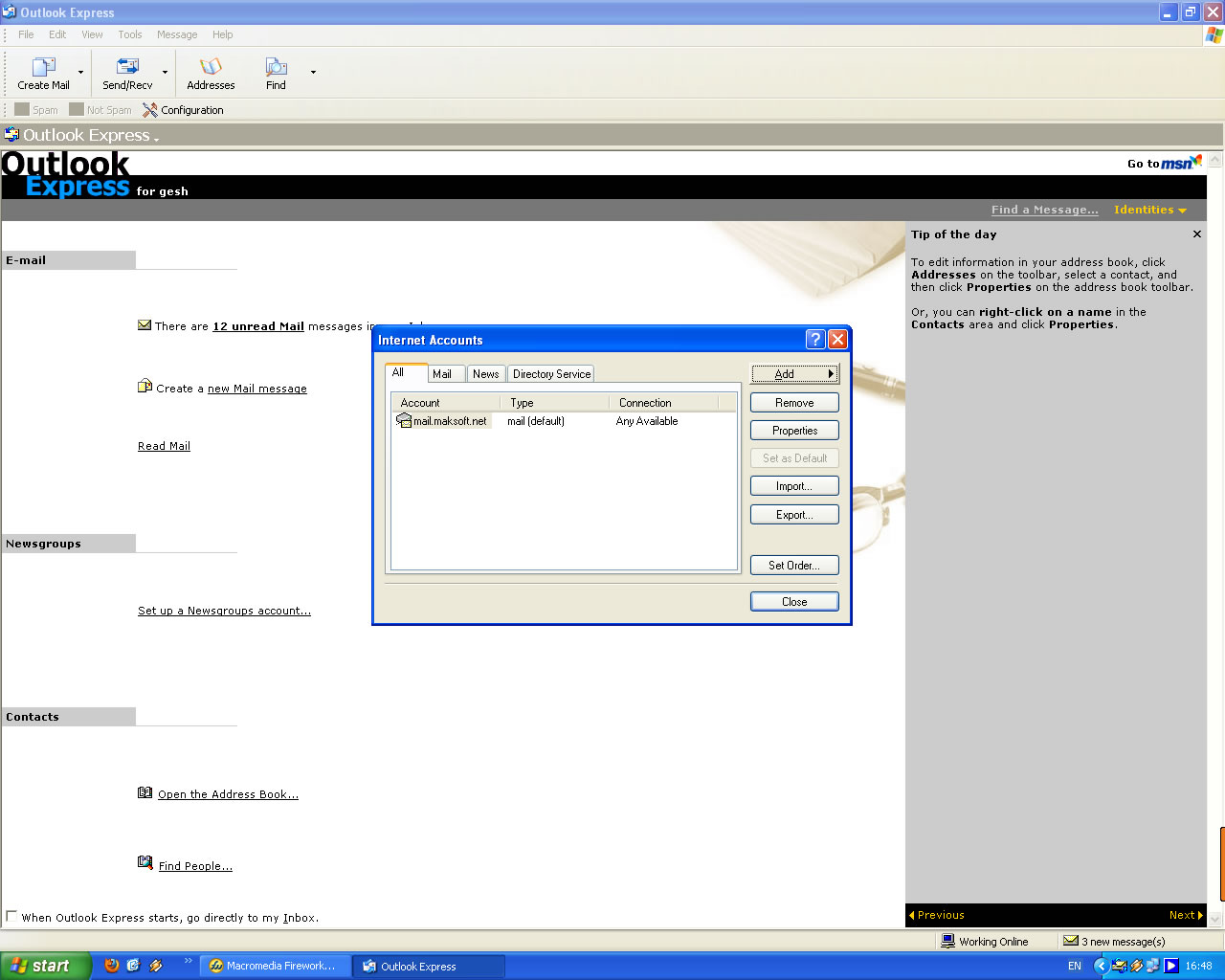
Task: Click the mail tray icon beside the show-hidden-icons arrow
Action: [x=1120, y=966]
